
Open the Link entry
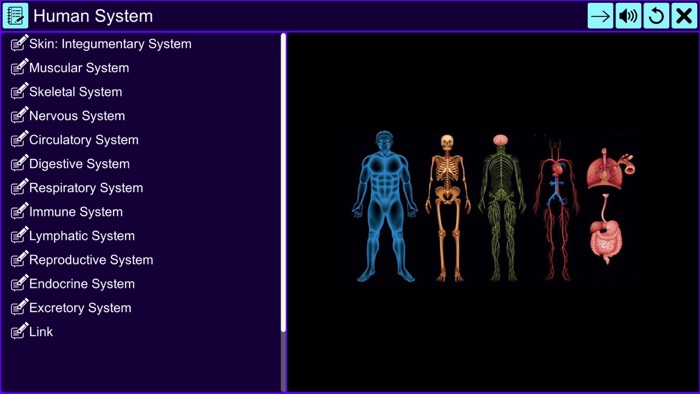pyautogui.click(x=41, y=332)
